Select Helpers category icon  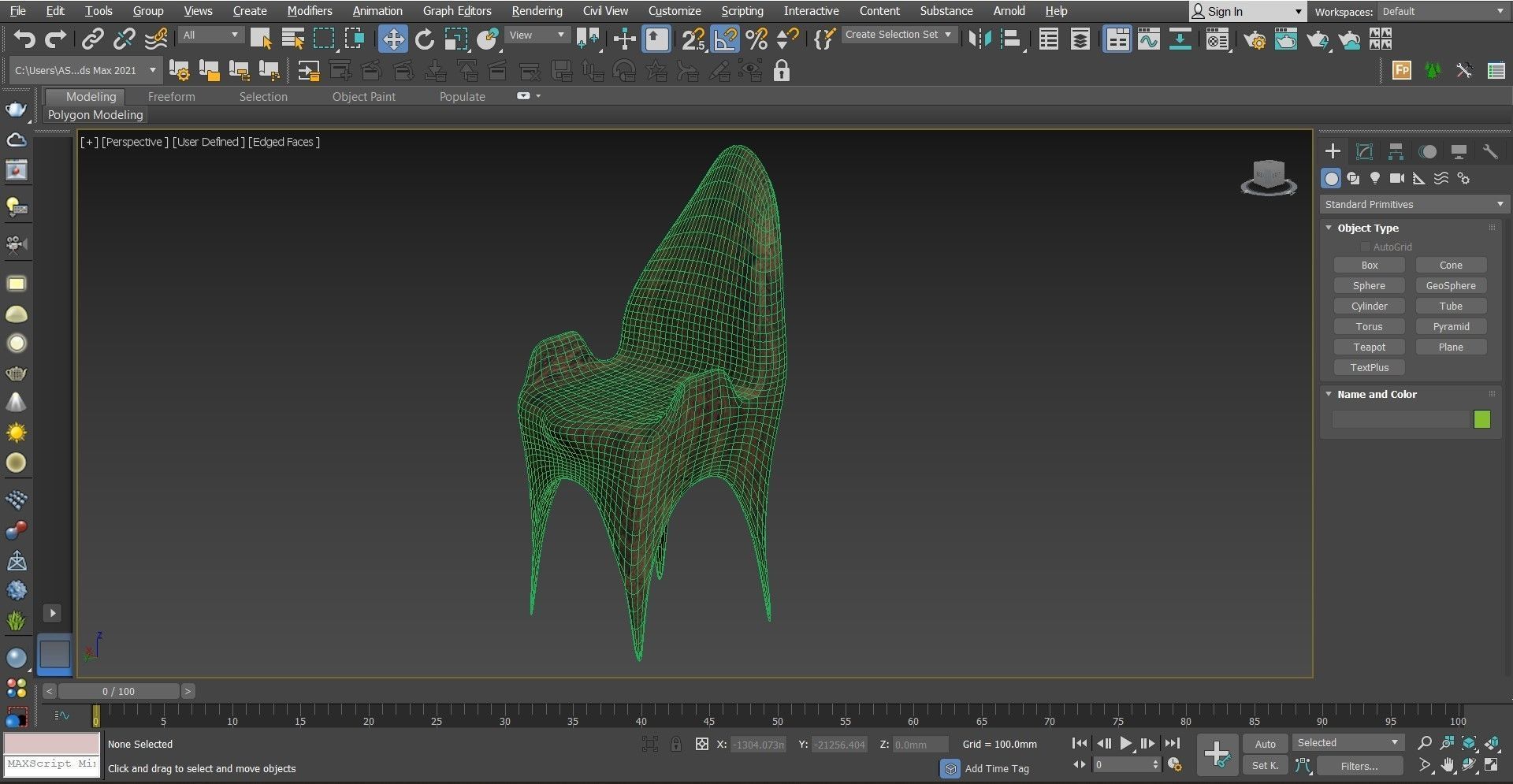point(1419,179)
